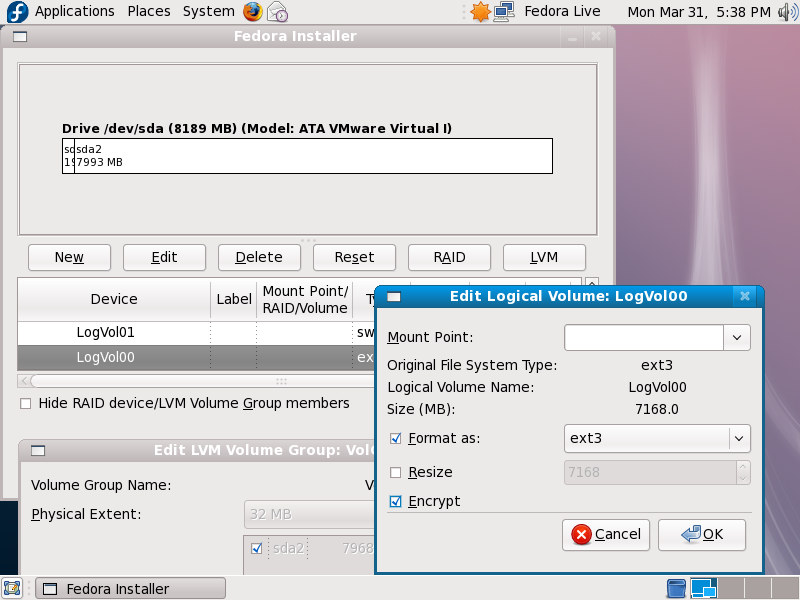The height and width of the screenshot is (600, 800).
Task: Click the Mount Point text field
Action: click(x=644, y=337)
